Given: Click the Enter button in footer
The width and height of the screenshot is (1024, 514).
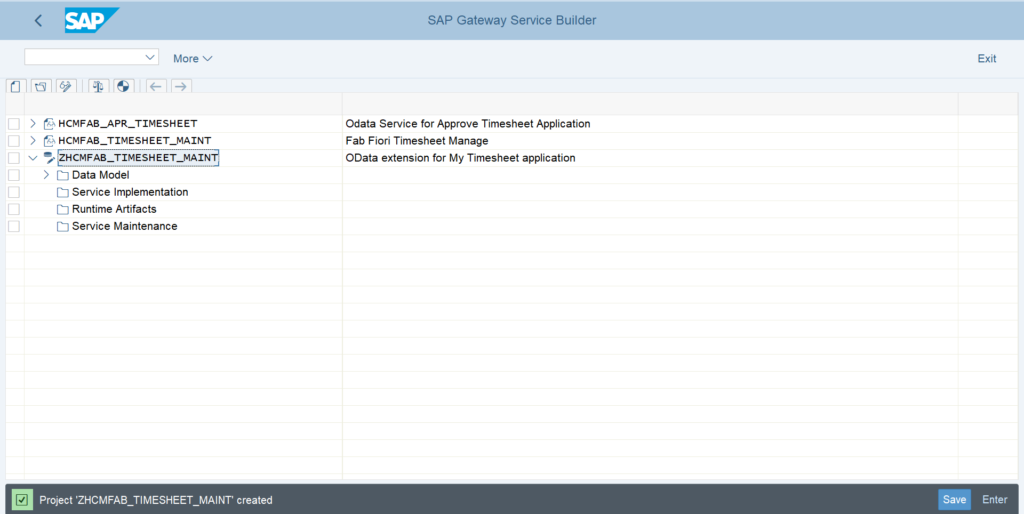Looking at the screenshot, I should [x=995, y=500].
